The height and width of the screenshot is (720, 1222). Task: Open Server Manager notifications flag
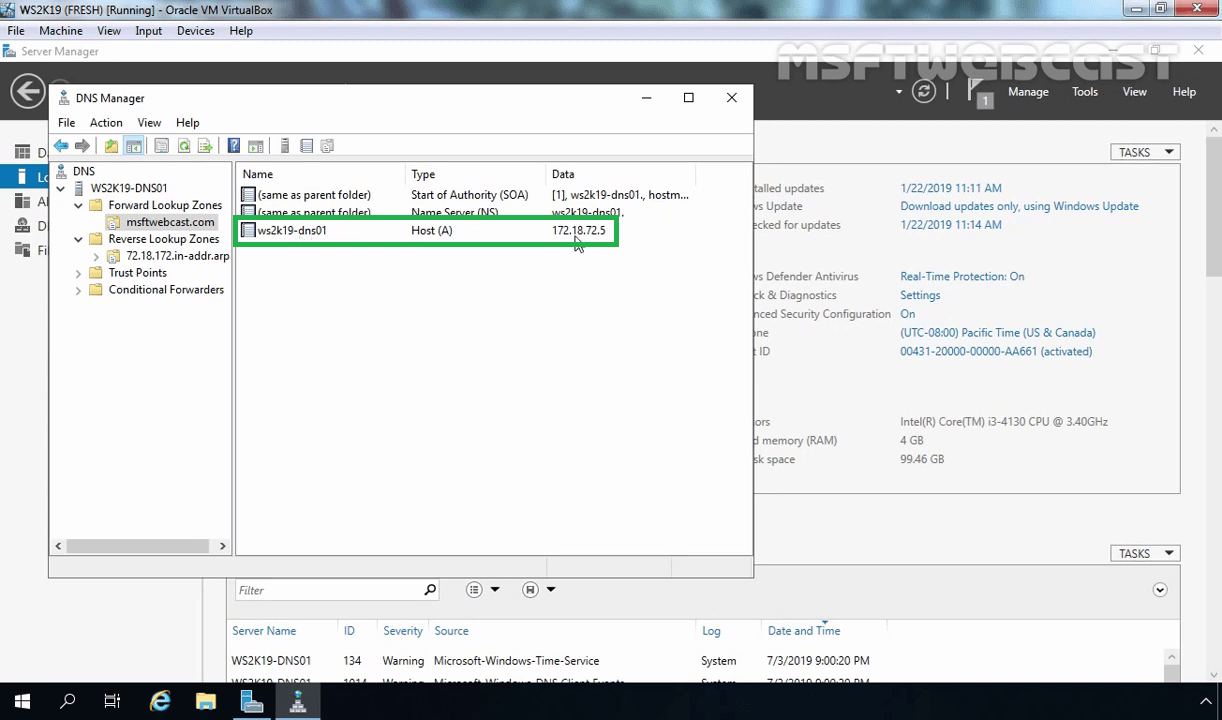tap(979, 93)
